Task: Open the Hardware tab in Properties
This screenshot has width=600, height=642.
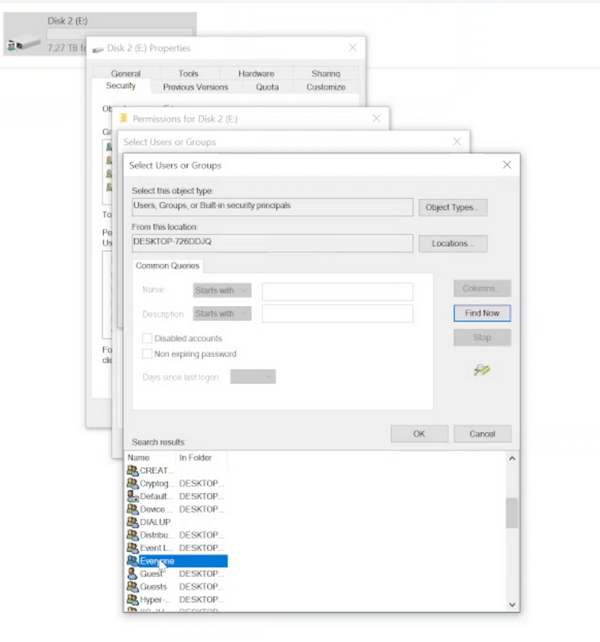Action: (x=256, y=74)
